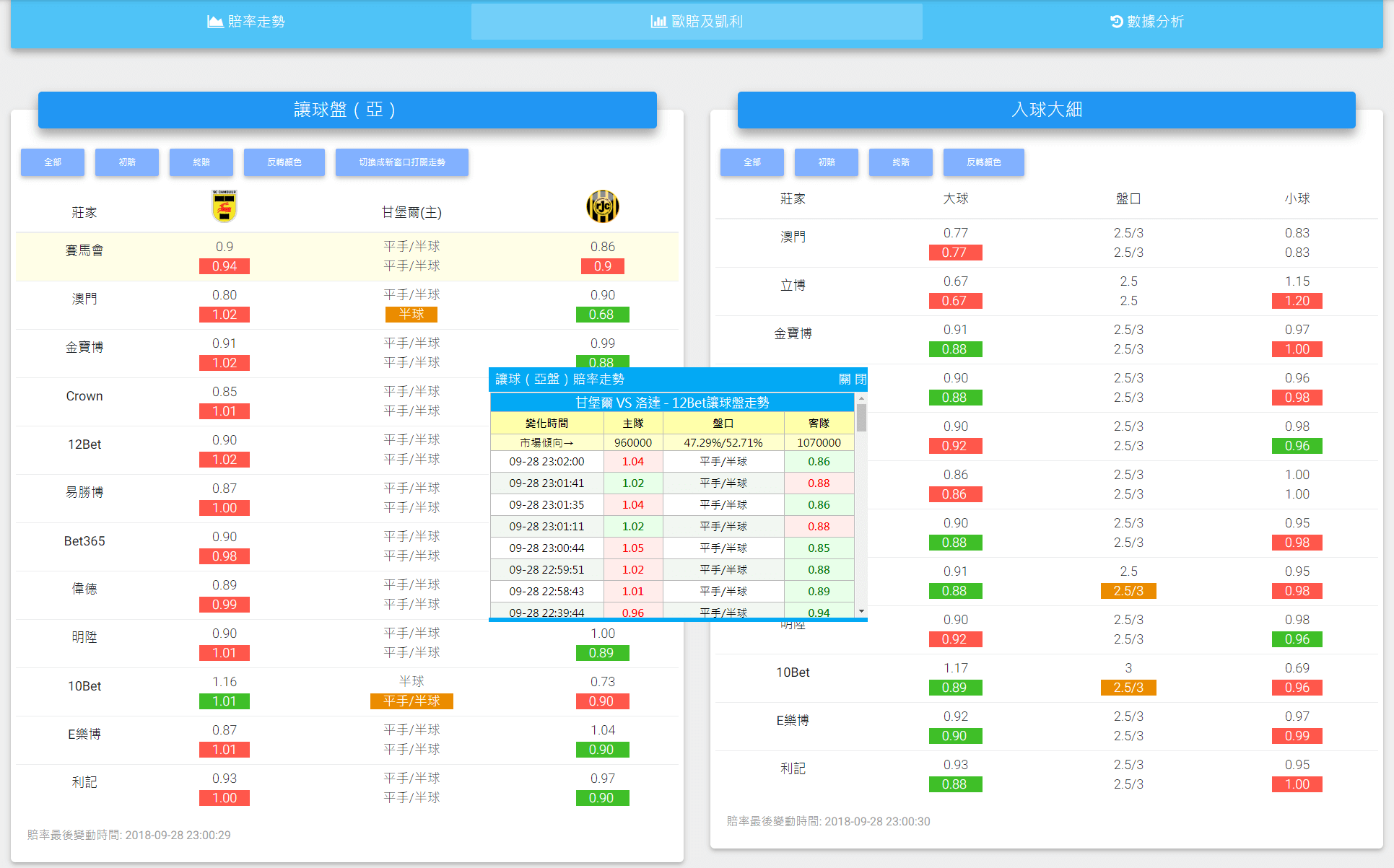Select 終賠 filter in 讓球盤 panel
The image size is (1394, 868).
click(x=201, y=162)
